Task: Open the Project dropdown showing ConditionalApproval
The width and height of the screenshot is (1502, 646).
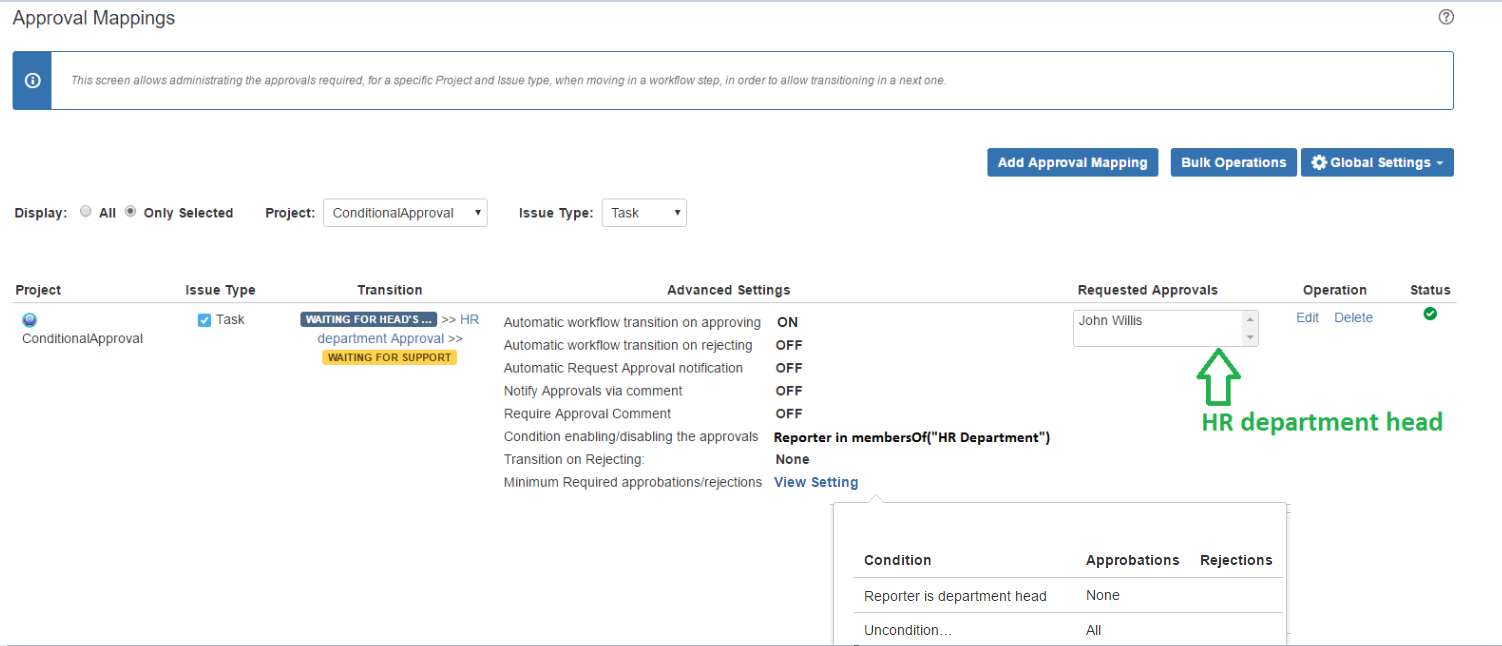Action: click(x=405, y=213)
